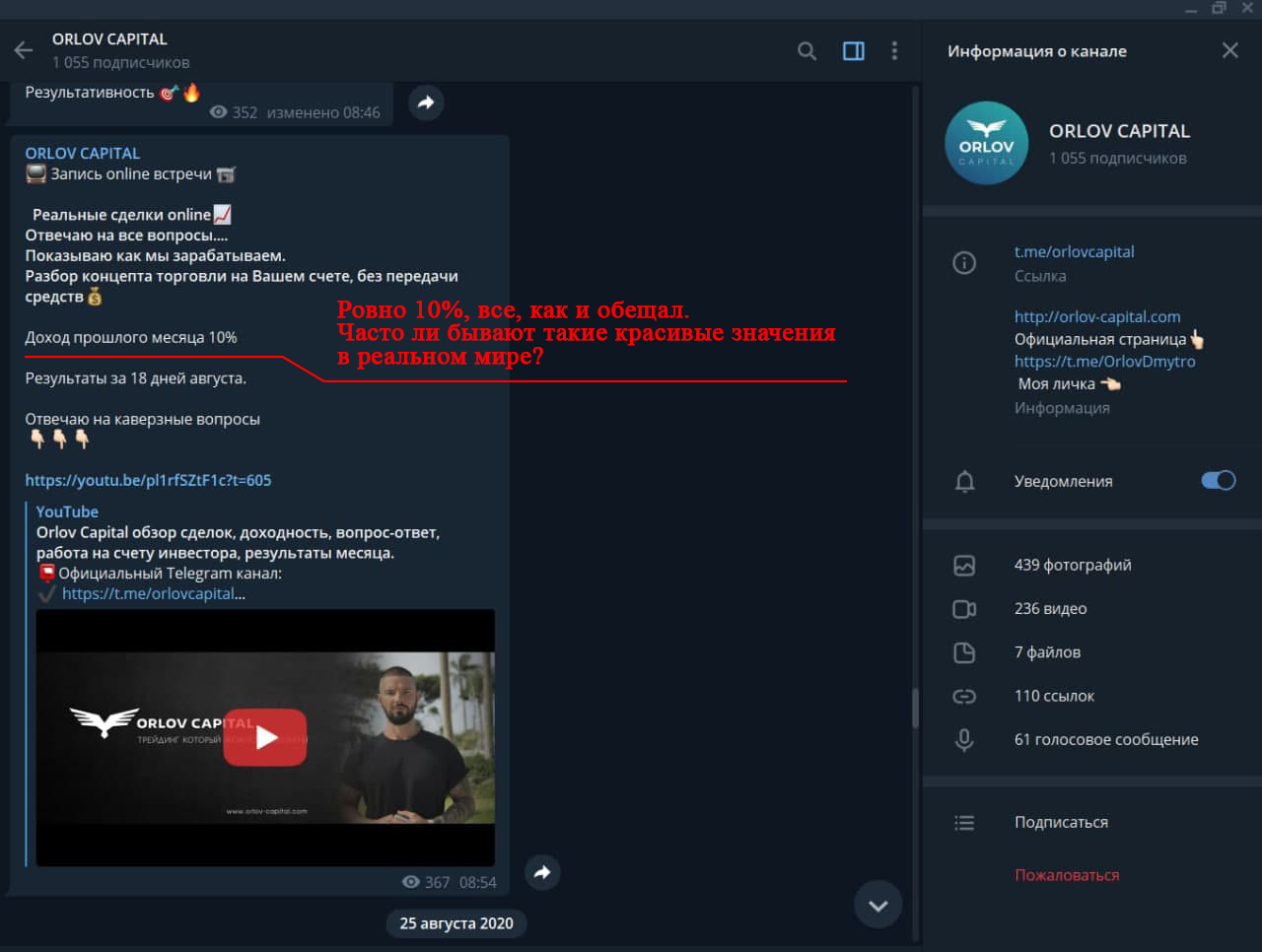Forward the online meeting recording post
The image size is (1262, 952).
point(541,872)
